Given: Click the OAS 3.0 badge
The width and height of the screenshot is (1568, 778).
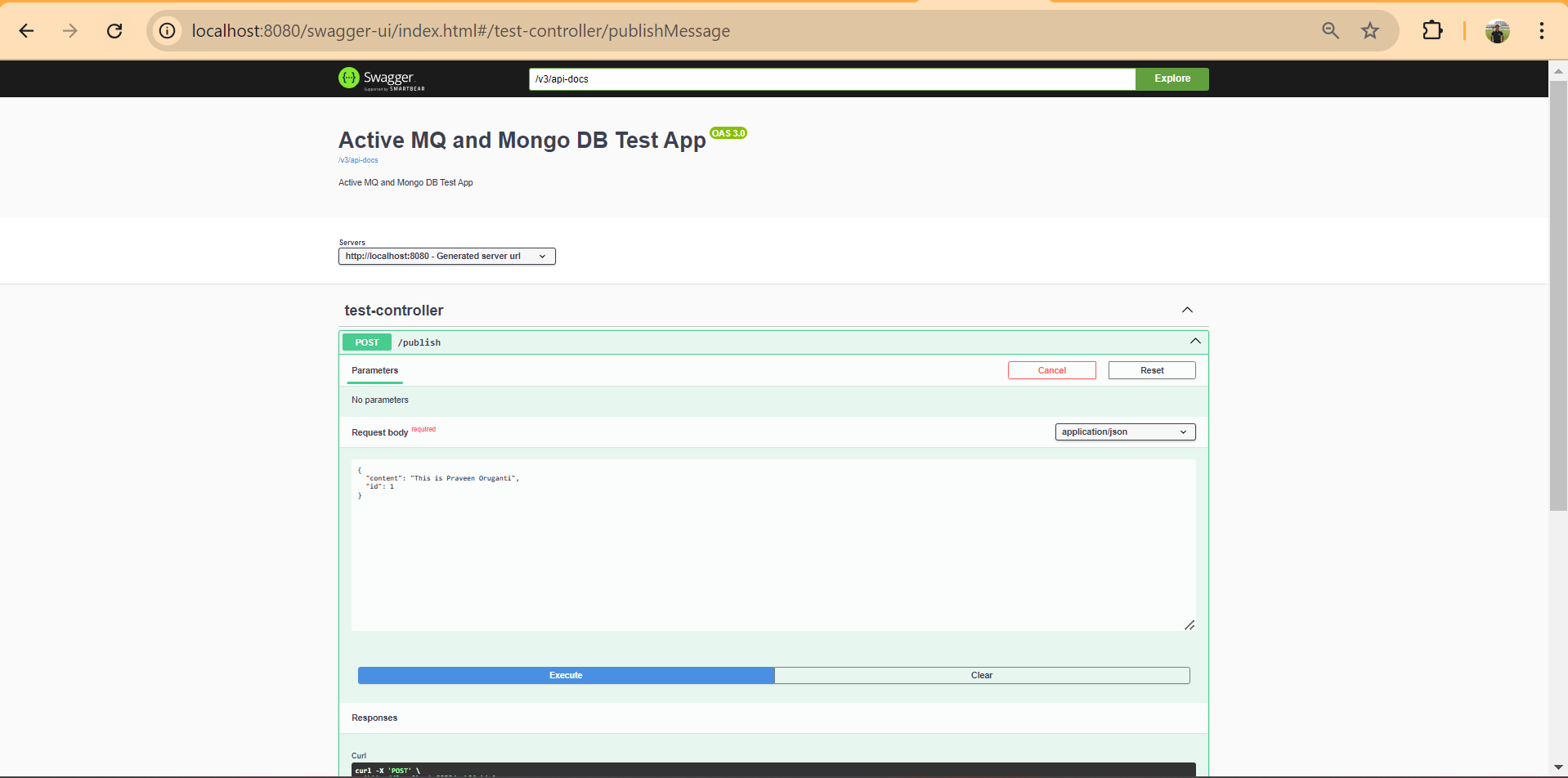Looking at the screenshot, I should click(728, 133).
